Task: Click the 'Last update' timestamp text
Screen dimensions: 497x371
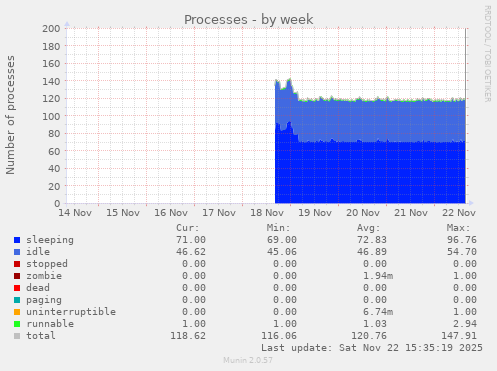Action: pyautogui.click(x=372, y=348)
